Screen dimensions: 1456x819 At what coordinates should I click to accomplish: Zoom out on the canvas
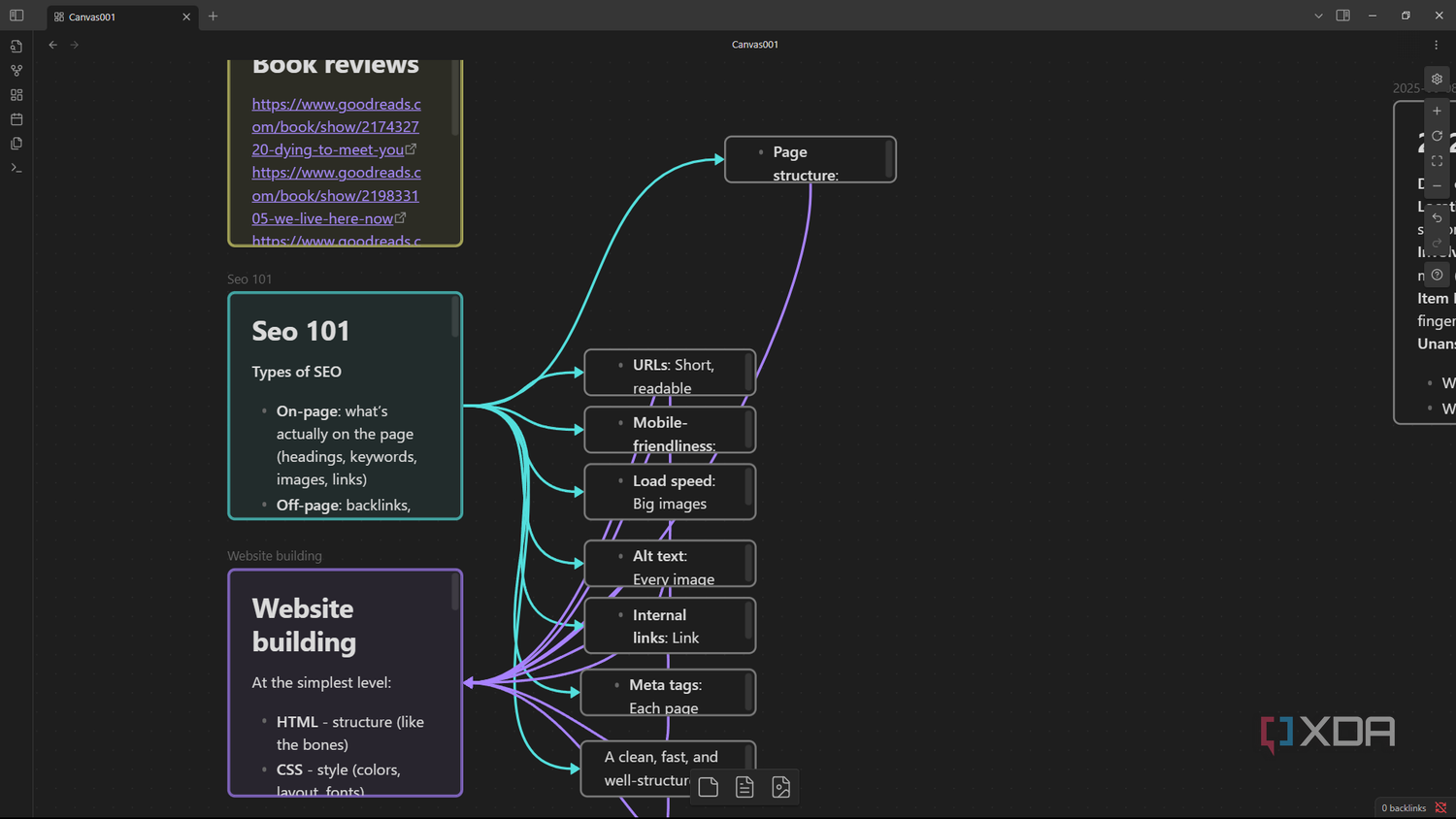[x=1437, y=185]
